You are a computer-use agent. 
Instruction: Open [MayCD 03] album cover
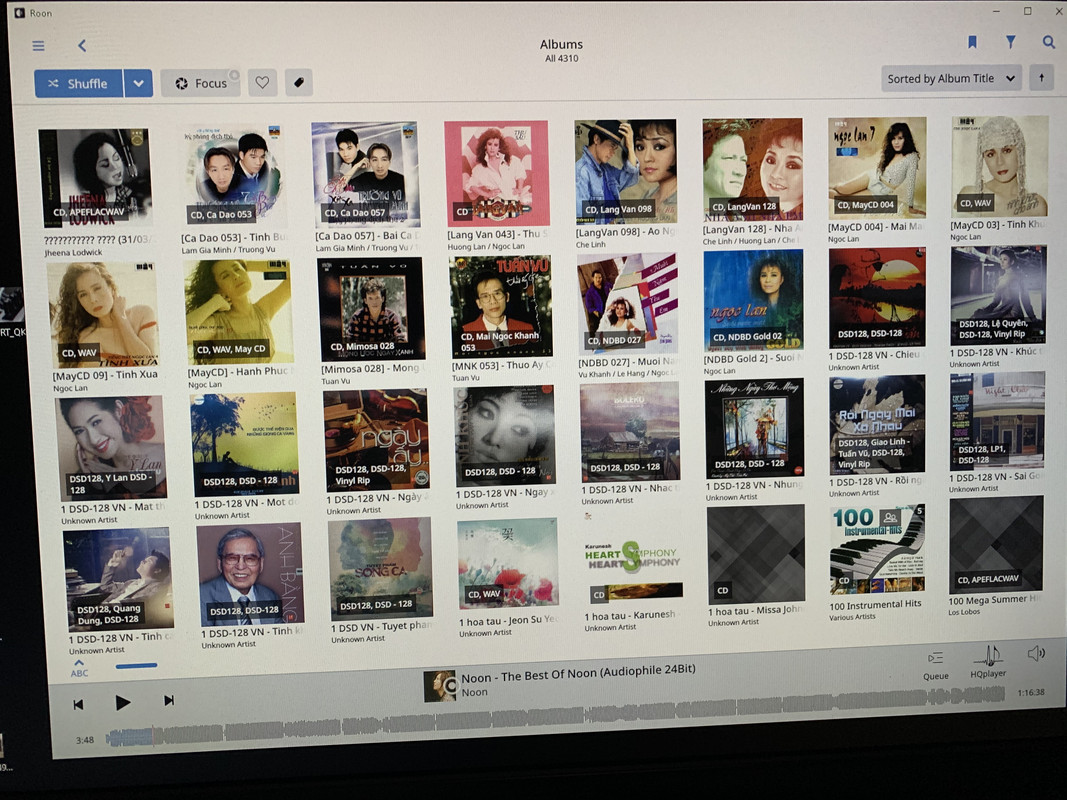[1000, 167]
